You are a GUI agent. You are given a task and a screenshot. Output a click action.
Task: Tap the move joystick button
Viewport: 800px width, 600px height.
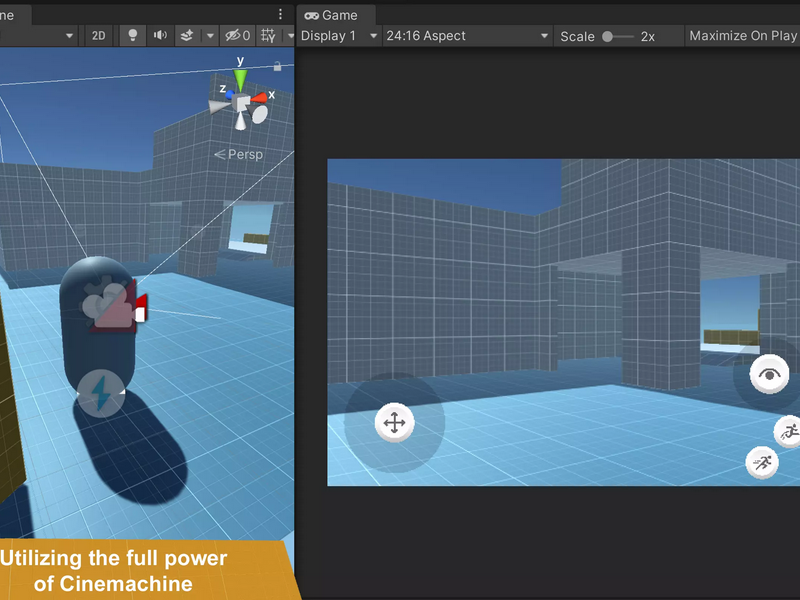tap(394, 422)
